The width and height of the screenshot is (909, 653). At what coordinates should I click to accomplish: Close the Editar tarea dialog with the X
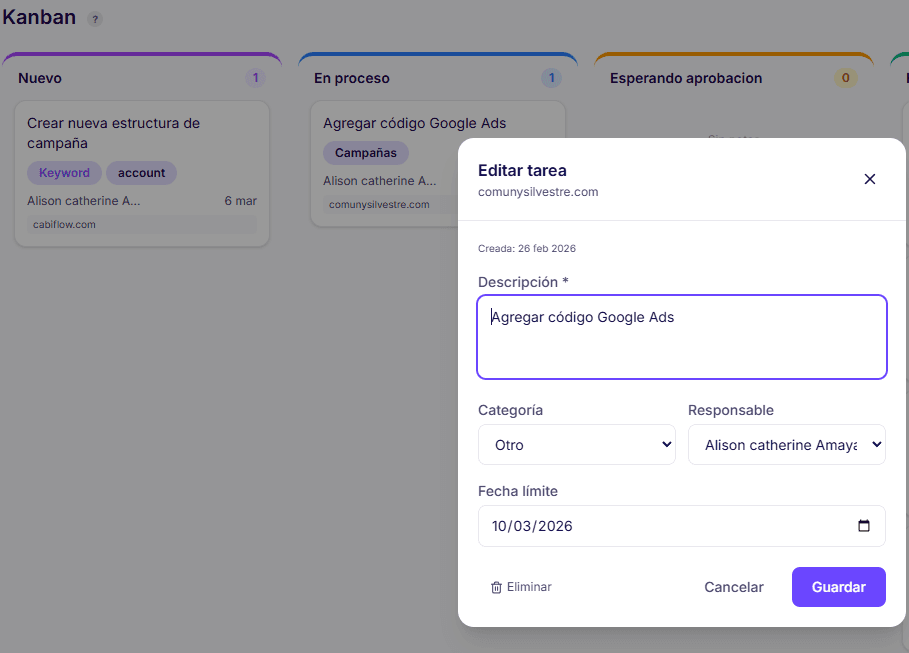click(869, 179)
